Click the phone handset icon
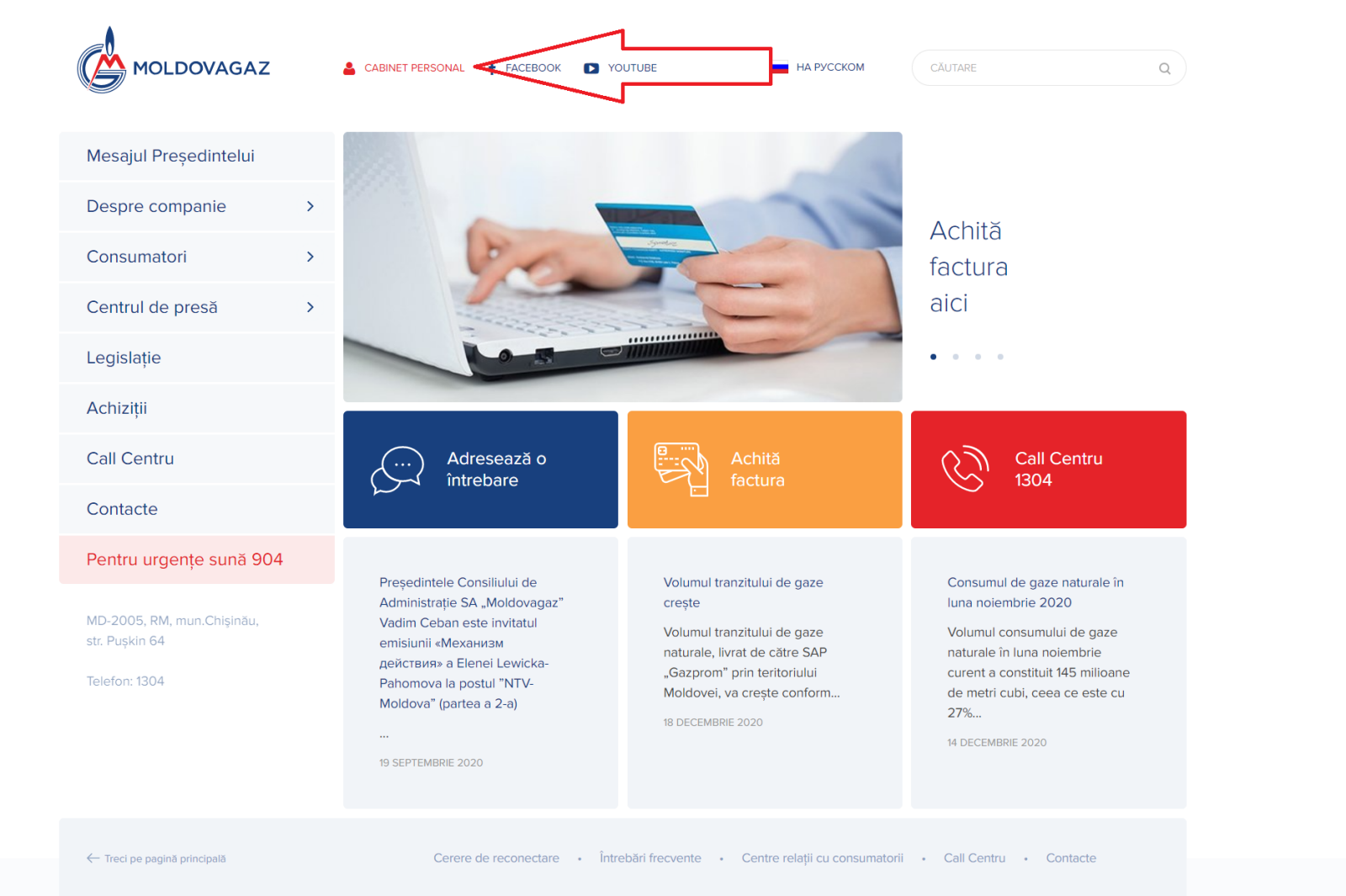 (965, 469)
